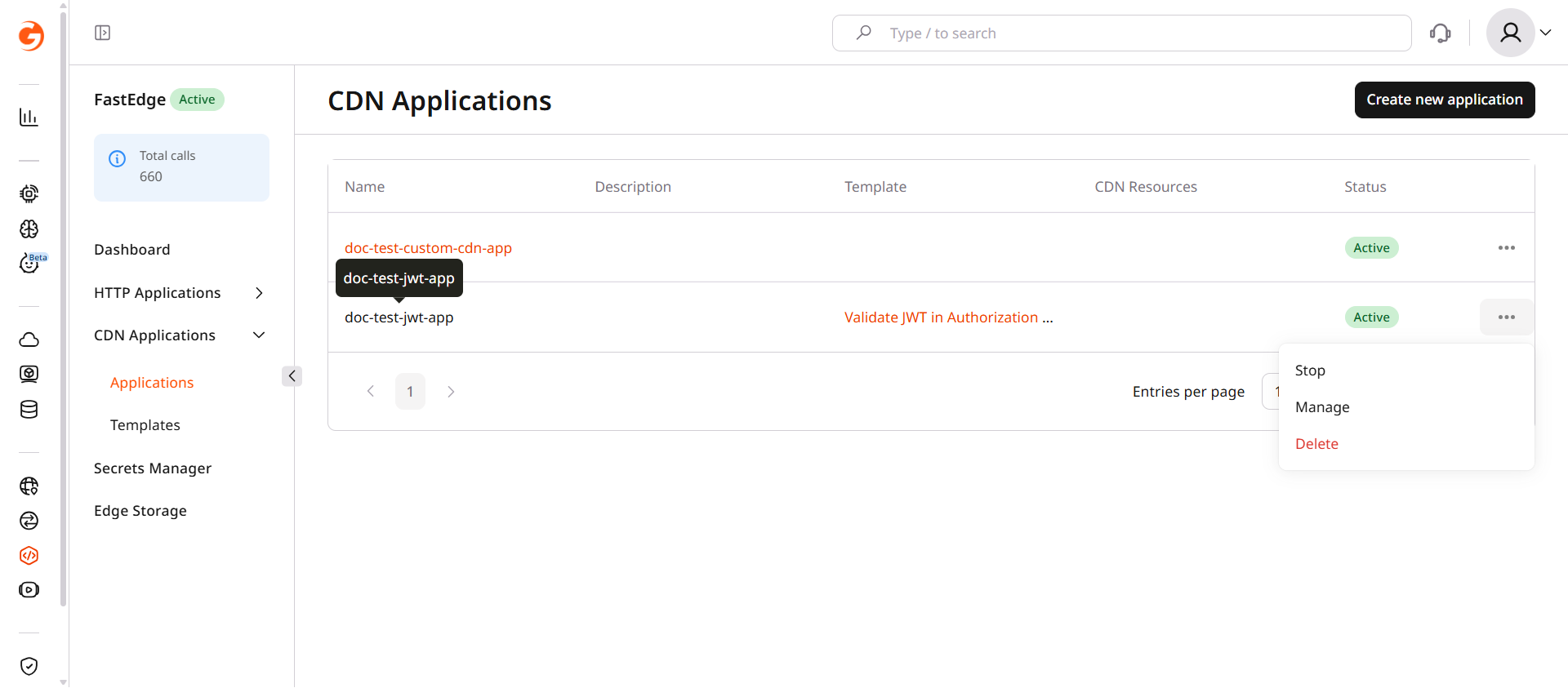
Task: Collapse the FastEdge side menu arrow
Action: click(292, 375)
